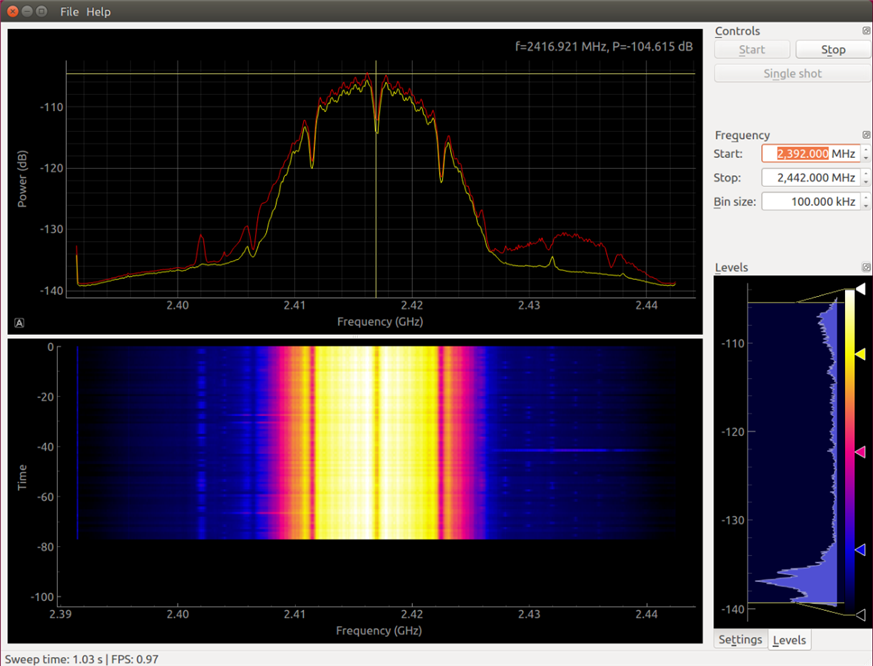Open the File menu
Screen dimensions: 873x666
[x=69, y=12]
